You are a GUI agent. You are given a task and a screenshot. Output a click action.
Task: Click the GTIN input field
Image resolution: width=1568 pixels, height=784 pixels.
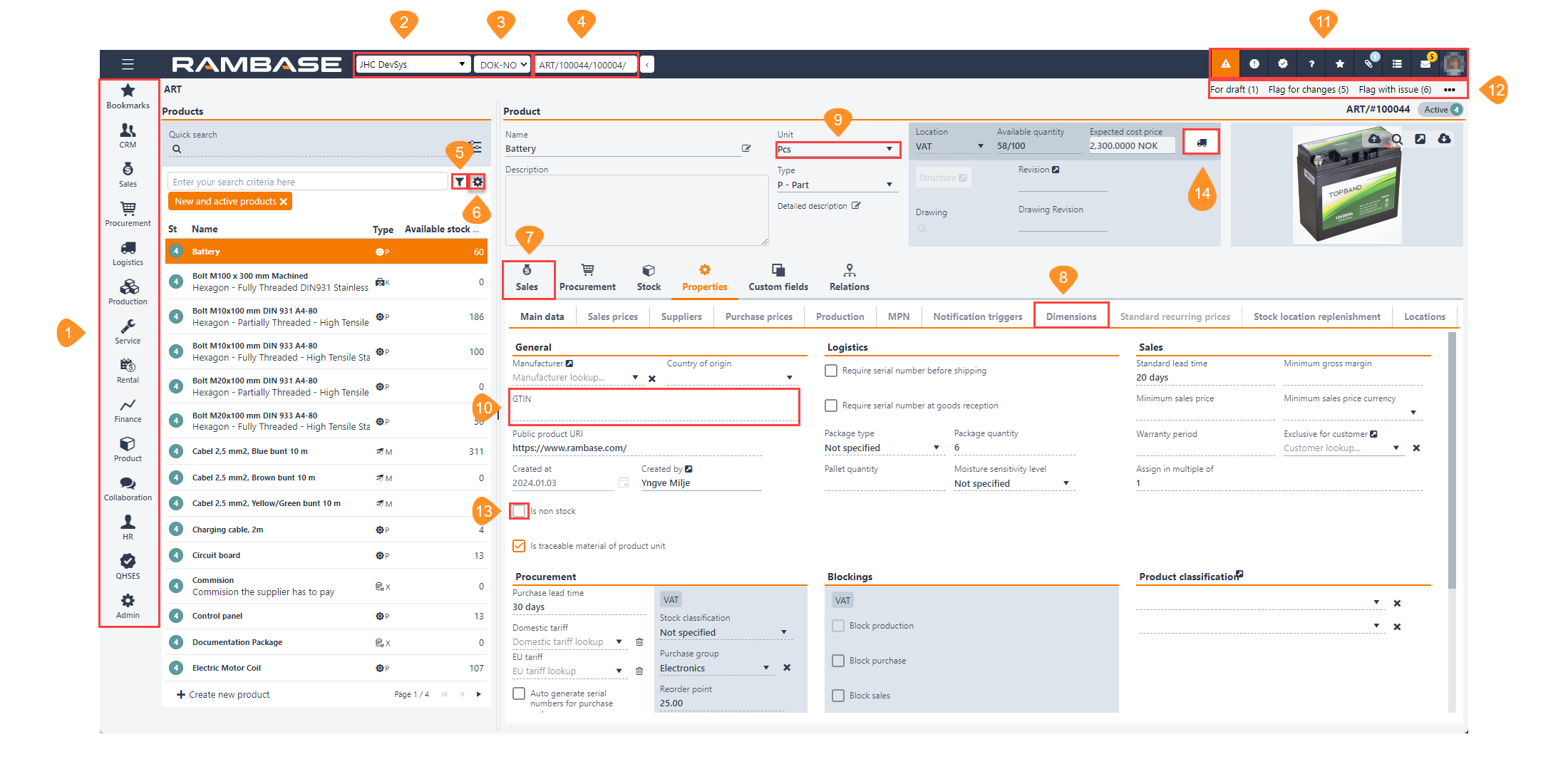coord(654,413)
